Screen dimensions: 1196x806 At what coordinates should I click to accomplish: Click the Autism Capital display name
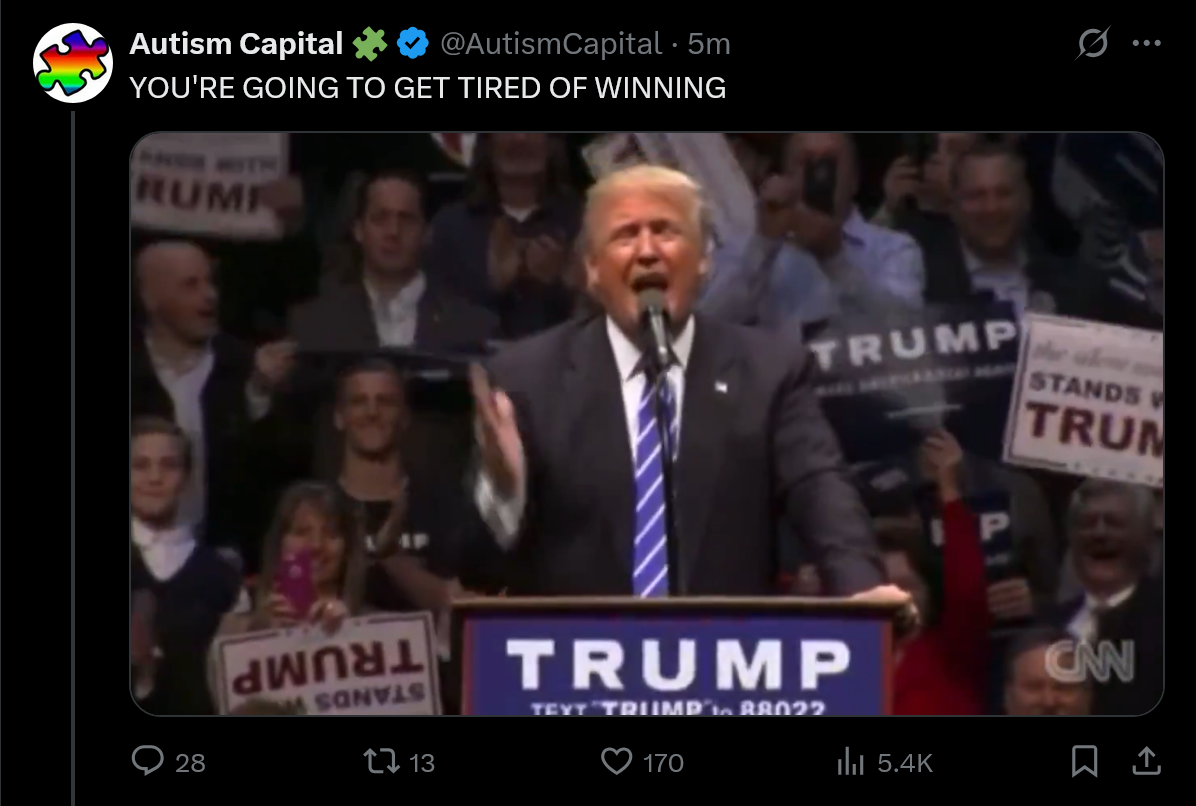236,43
